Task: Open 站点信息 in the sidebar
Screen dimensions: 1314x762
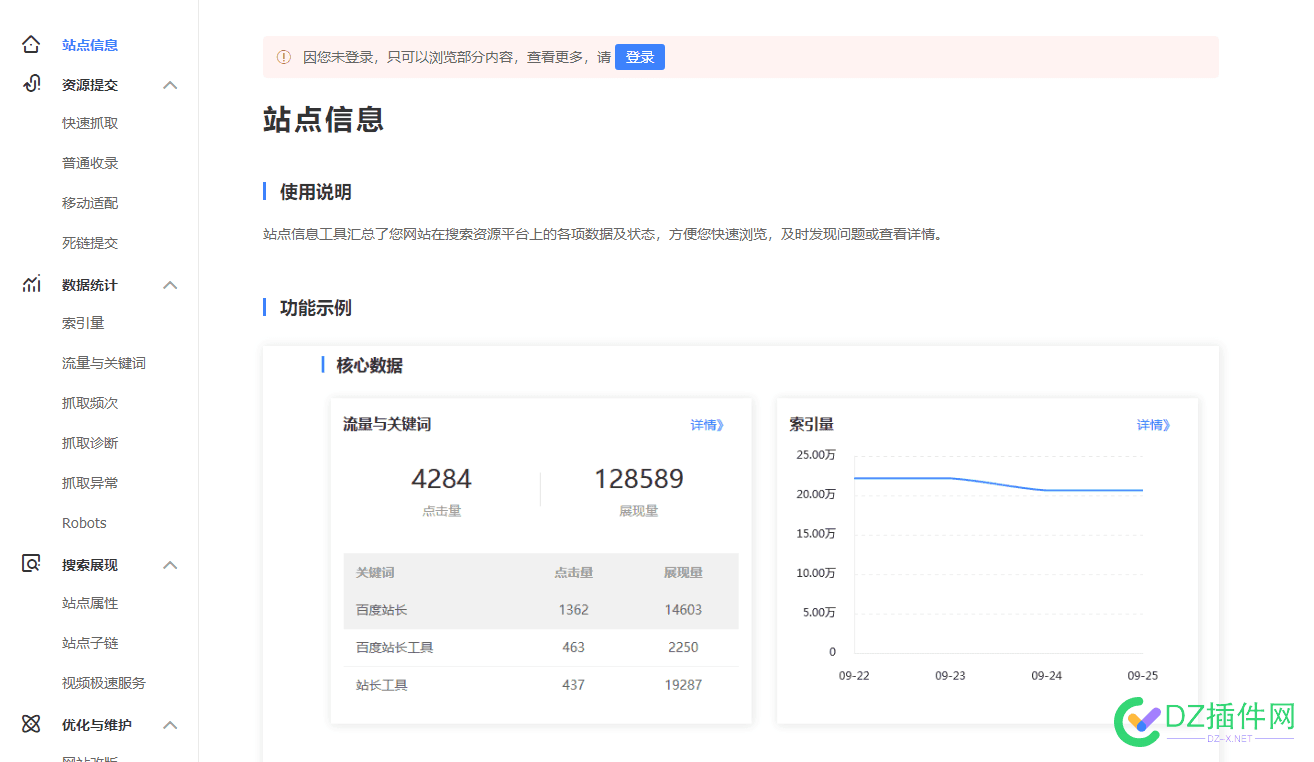Action: 90,45
